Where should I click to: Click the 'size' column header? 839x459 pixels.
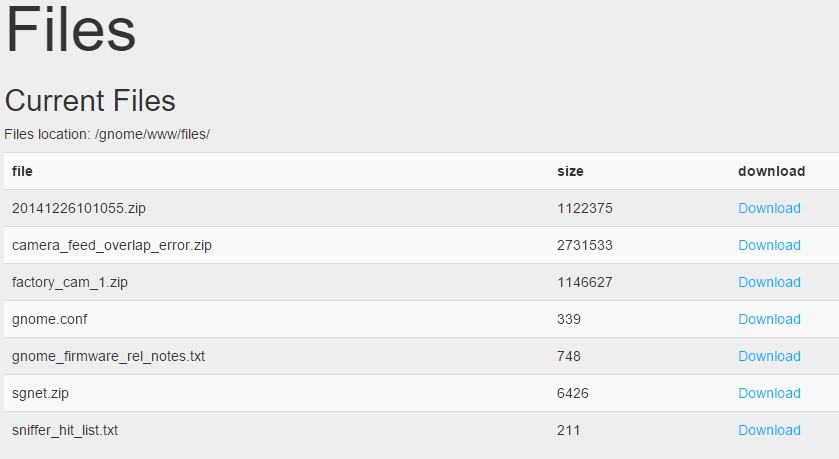coord(570,171)
